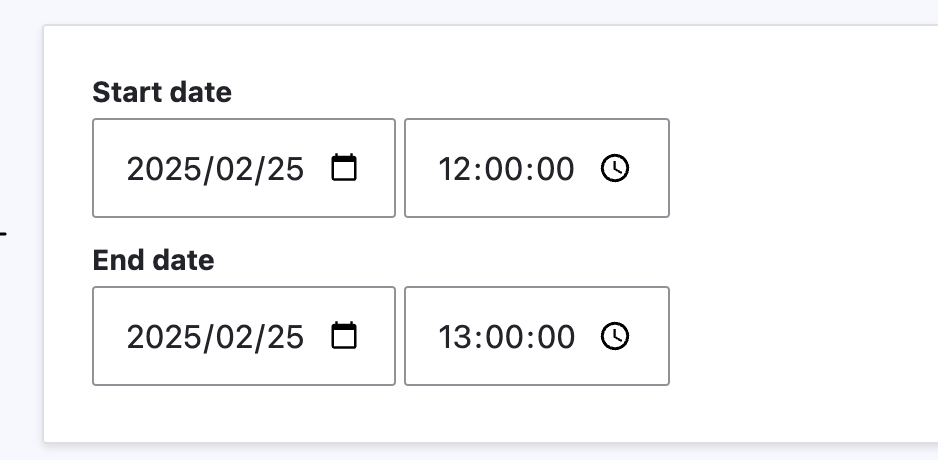Open the Start date calendar picker icon
The height and width of the screenshot is (460, 938).
(x=344, y=168)
